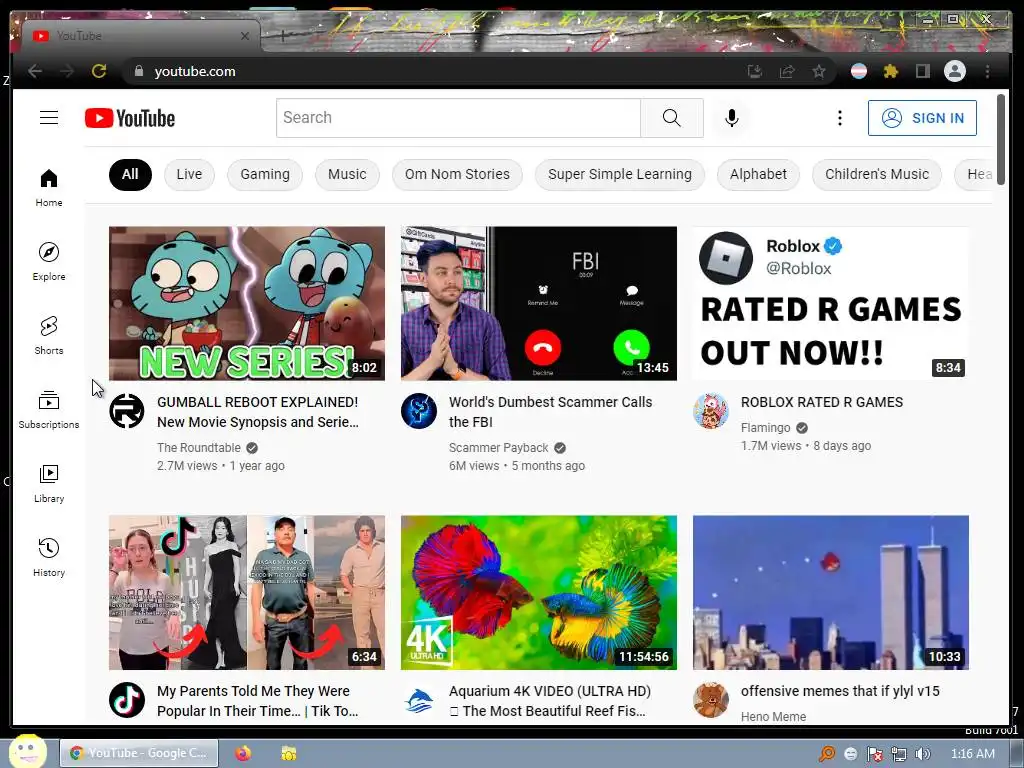Click the tray volume speaker icon
1024x768 pixels.
click(922, 754)
